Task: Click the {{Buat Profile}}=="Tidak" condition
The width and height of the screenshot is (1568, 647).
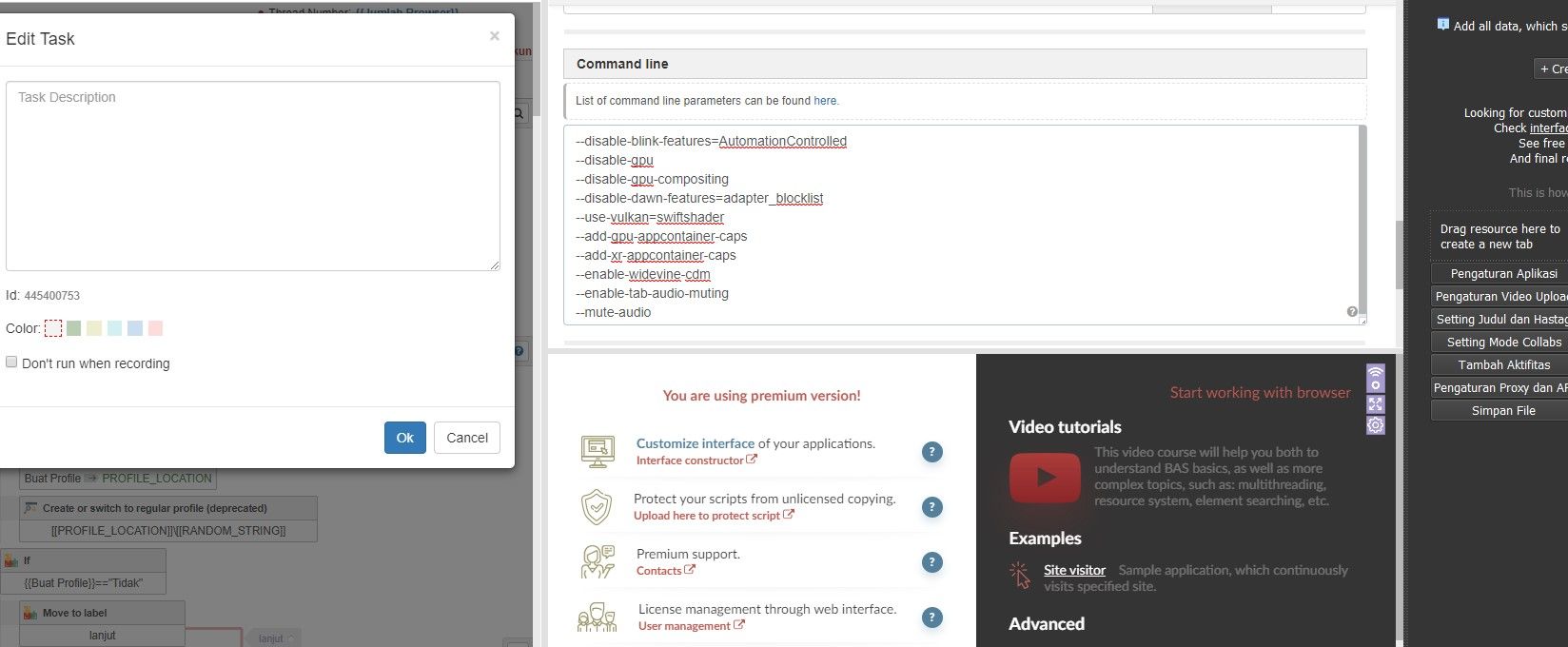Action: tap(83, 583)
